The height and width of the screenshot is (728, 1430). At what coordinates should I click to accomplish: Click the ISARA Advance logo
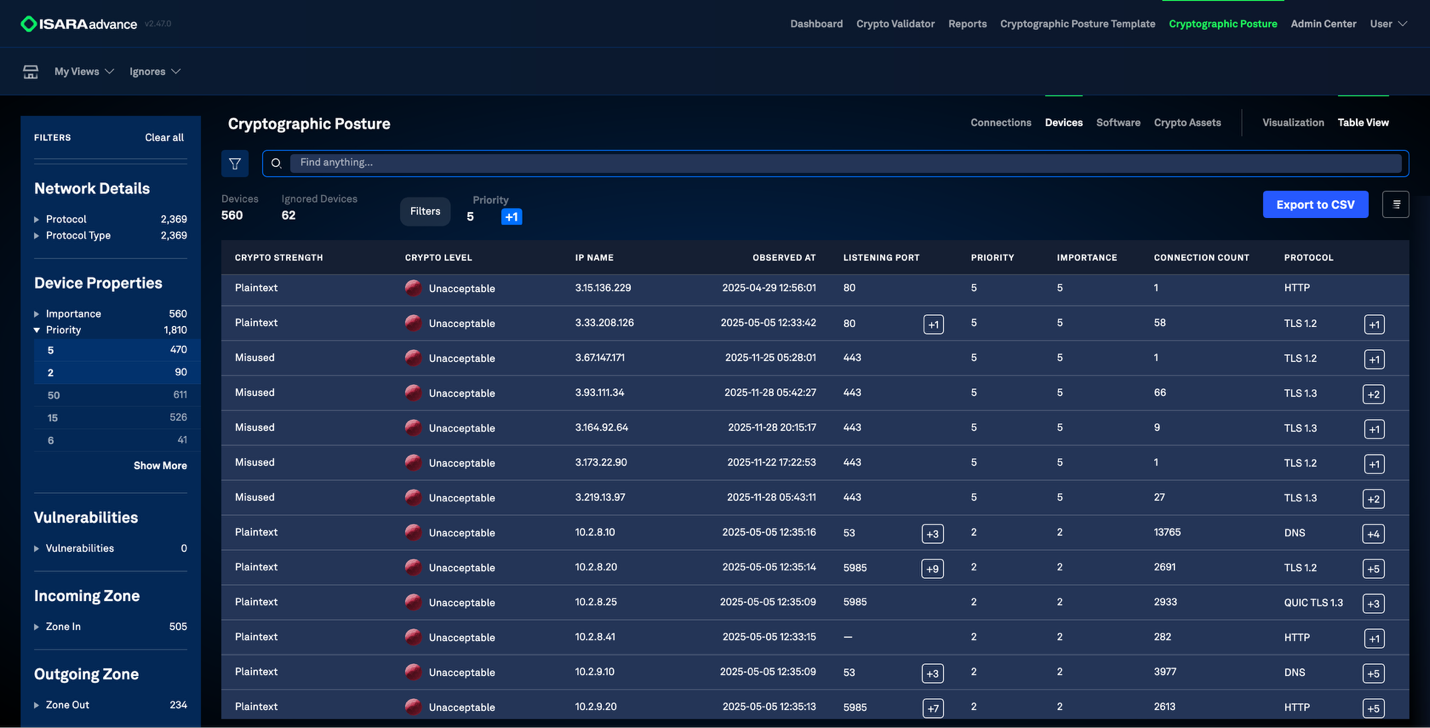(79, 24)
